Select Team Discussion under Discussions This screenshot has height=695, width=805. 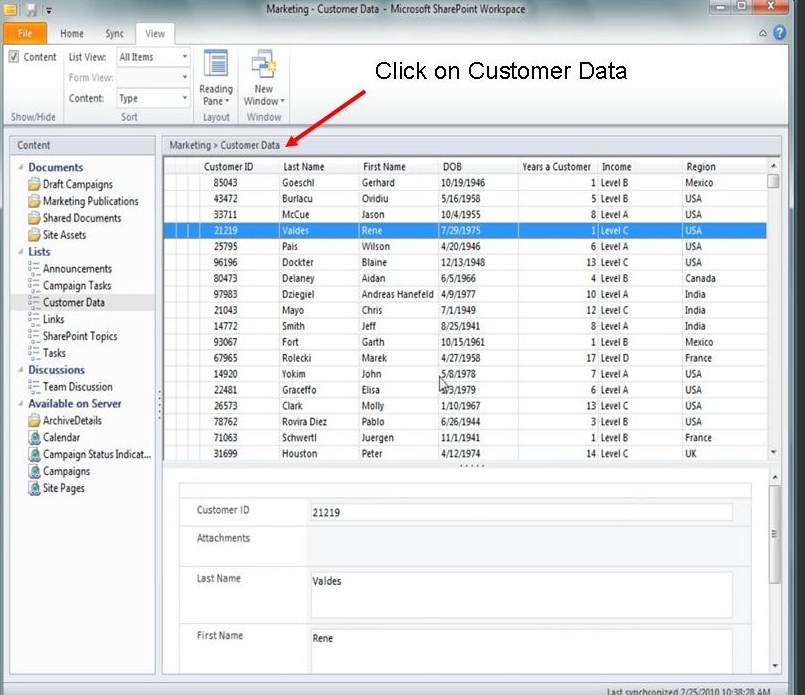coord(78,386)
